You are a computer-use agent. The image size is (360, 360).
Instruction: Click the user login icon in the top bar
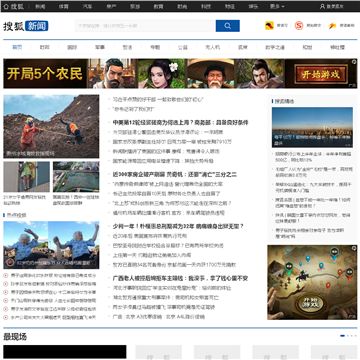pos(322,6)
